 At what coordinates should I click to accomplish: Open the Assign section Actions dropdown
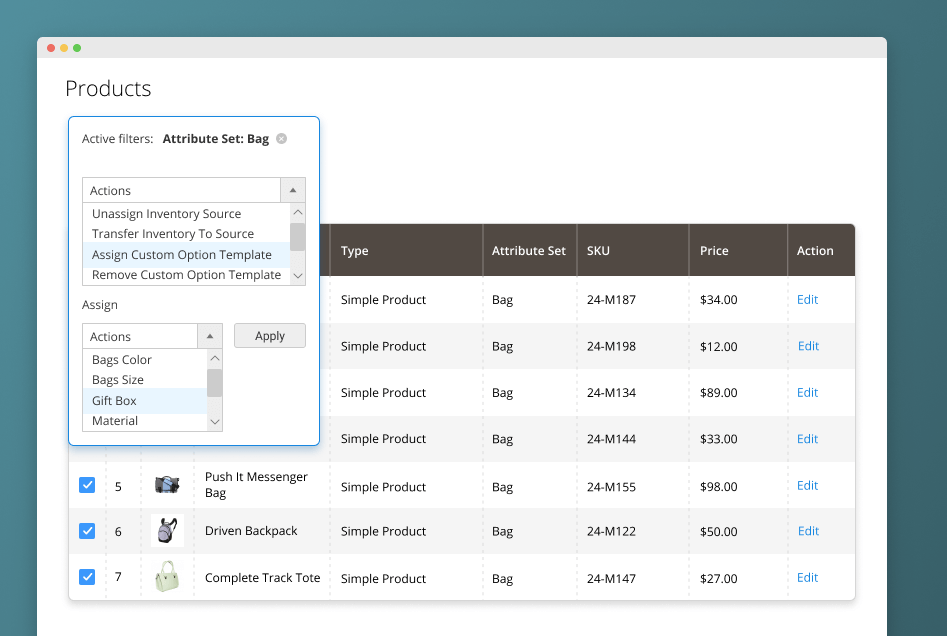pyautogui.click(x=139, y=336)
